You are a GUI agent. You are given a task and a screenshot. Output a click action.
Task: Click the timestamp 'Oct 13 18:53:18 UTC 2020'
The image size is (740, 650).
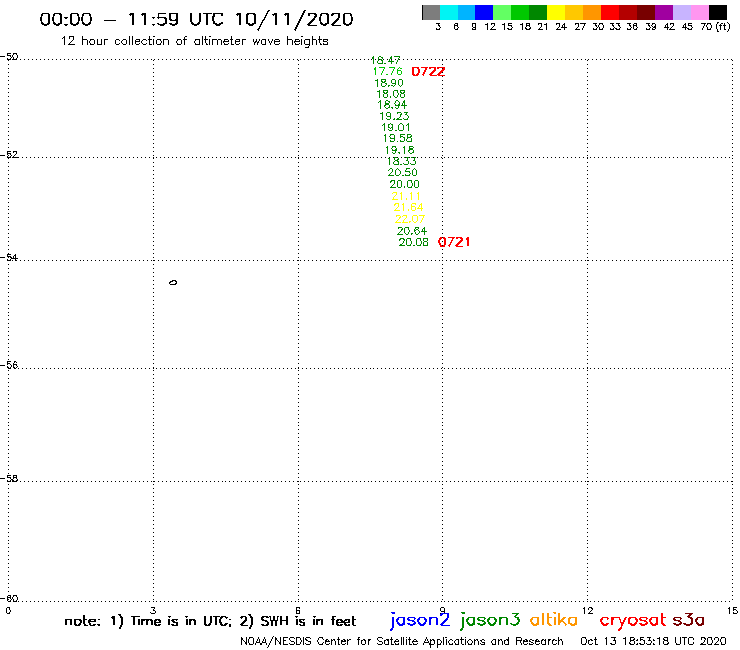coord(653,641)
